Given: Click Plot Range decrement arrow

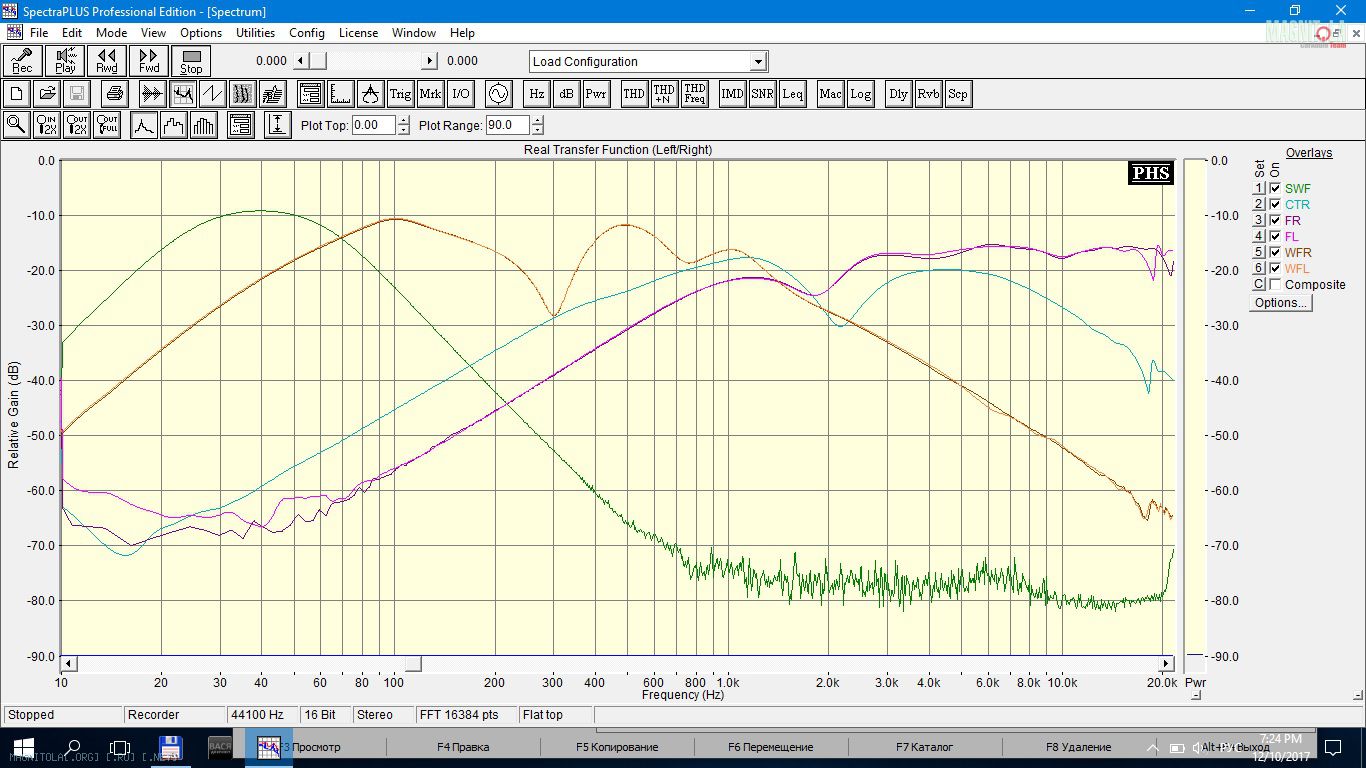Looking at the screenshot, I should tap(538, 130).
